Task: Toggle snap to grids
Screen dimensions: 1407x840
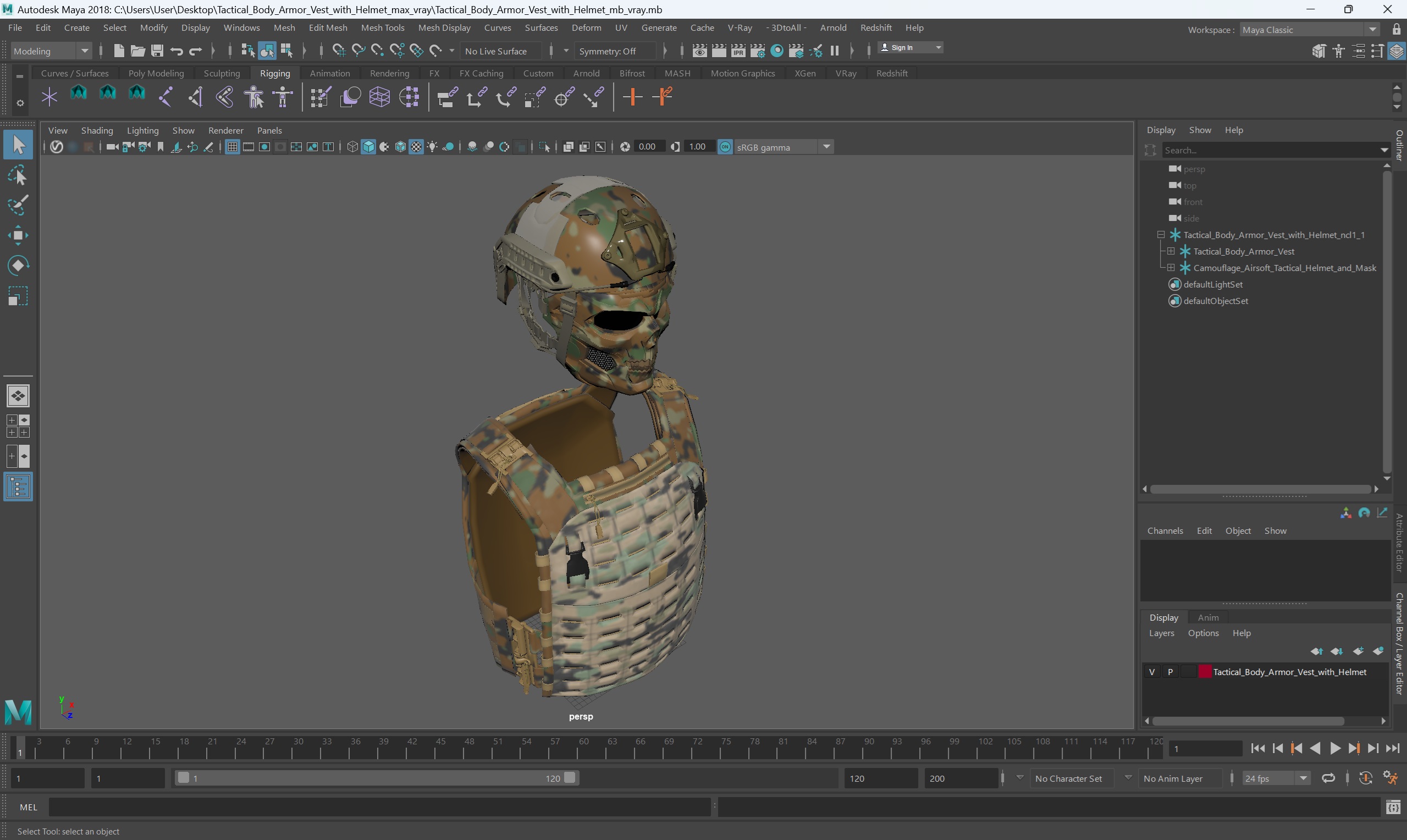Action: click(x=339, y=51)
